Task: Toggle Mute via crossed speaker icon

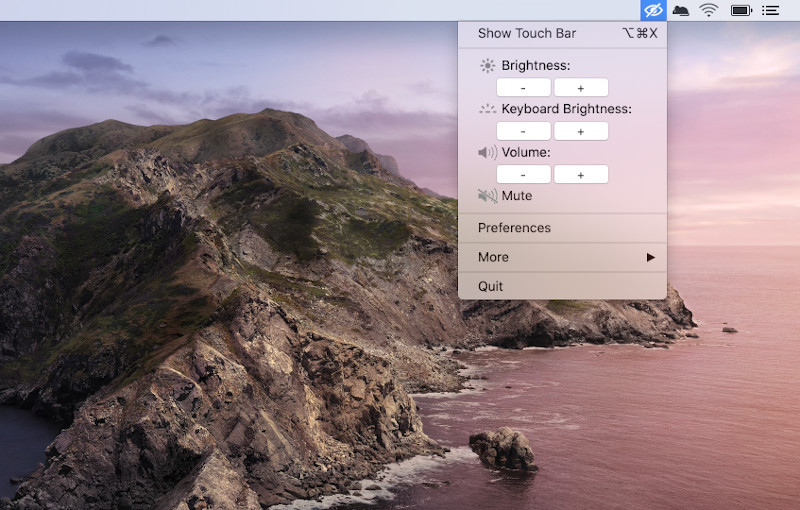Action: click(487, 196)
